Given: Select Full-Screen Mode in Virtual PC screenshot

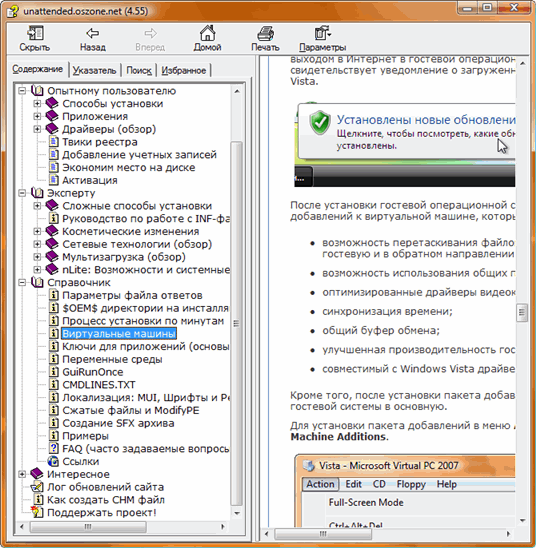Looking at the screenshot, I should tap(366, 502).
